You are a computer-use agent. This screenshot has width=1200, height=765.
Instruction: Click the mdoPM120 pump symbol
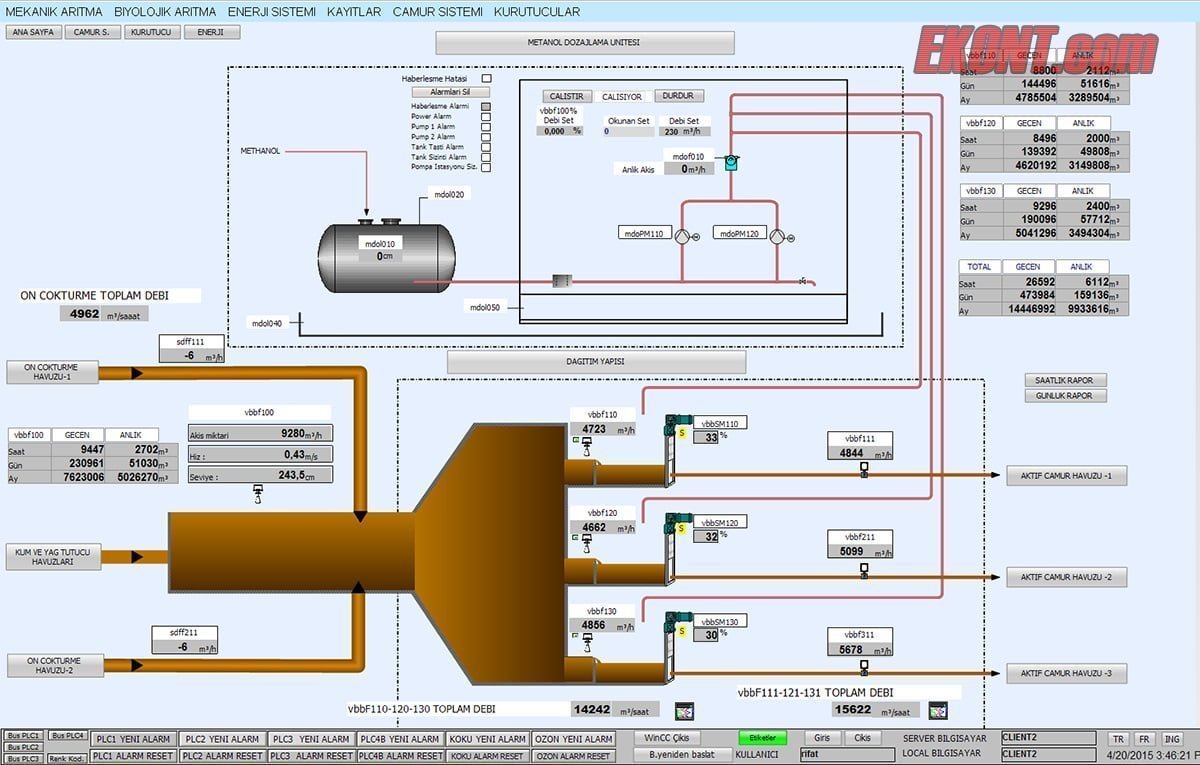coord(778,237)
